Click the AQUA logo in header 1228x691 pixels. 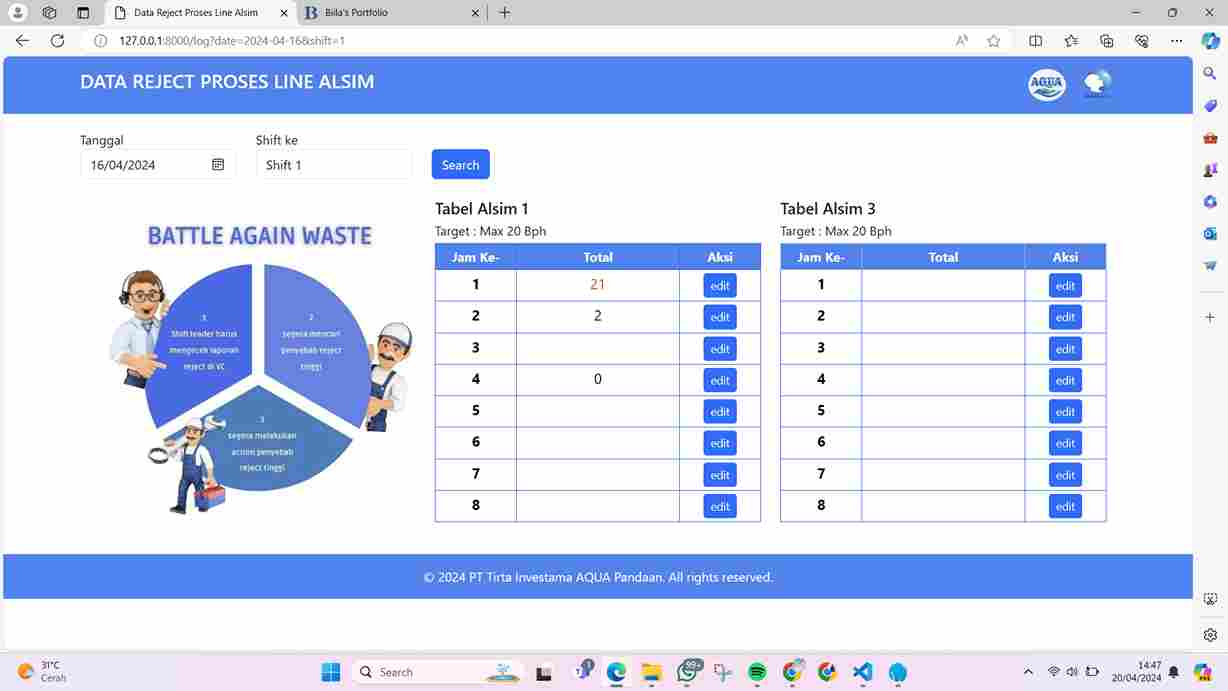[1046, 85]
